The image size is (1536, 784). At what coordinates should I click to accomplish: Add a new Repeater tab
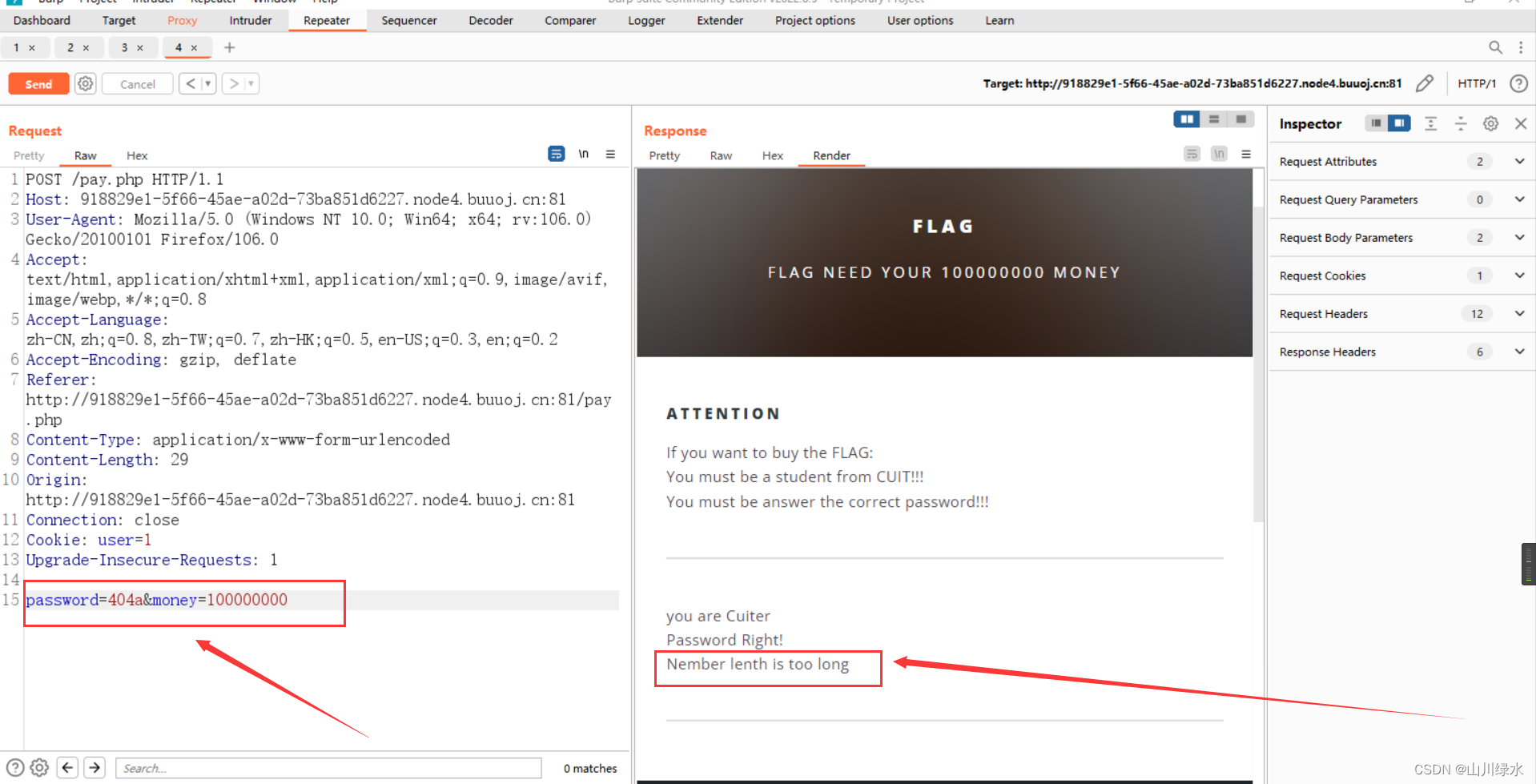[230, 47]
